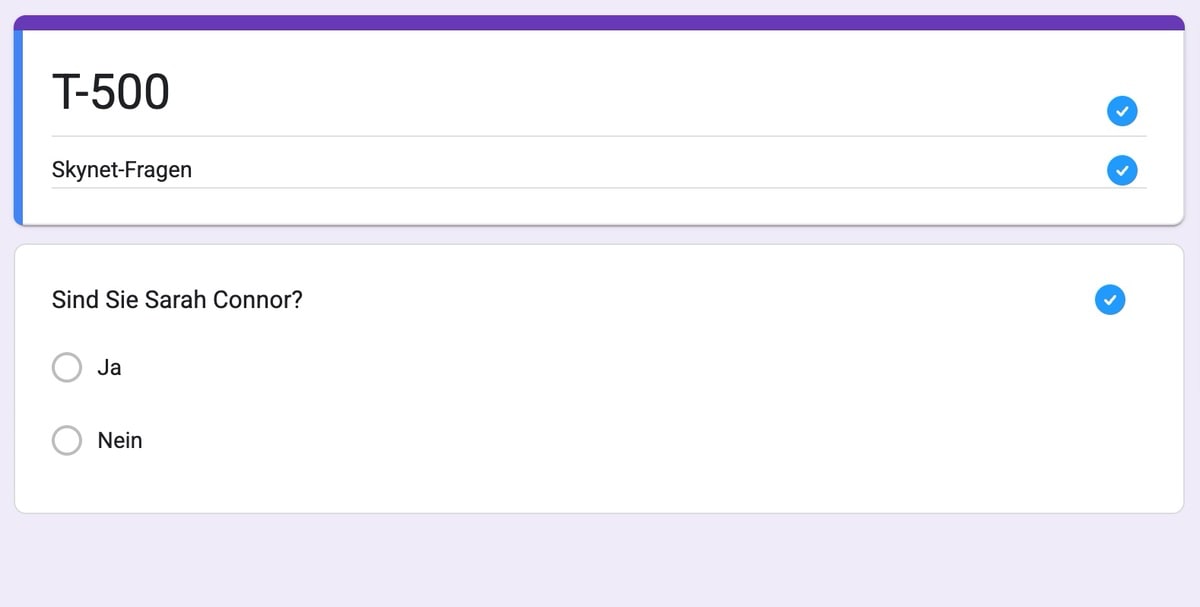1200x607 pixels.
Task: Select the Ja radio button
Action: click(67, 367)
